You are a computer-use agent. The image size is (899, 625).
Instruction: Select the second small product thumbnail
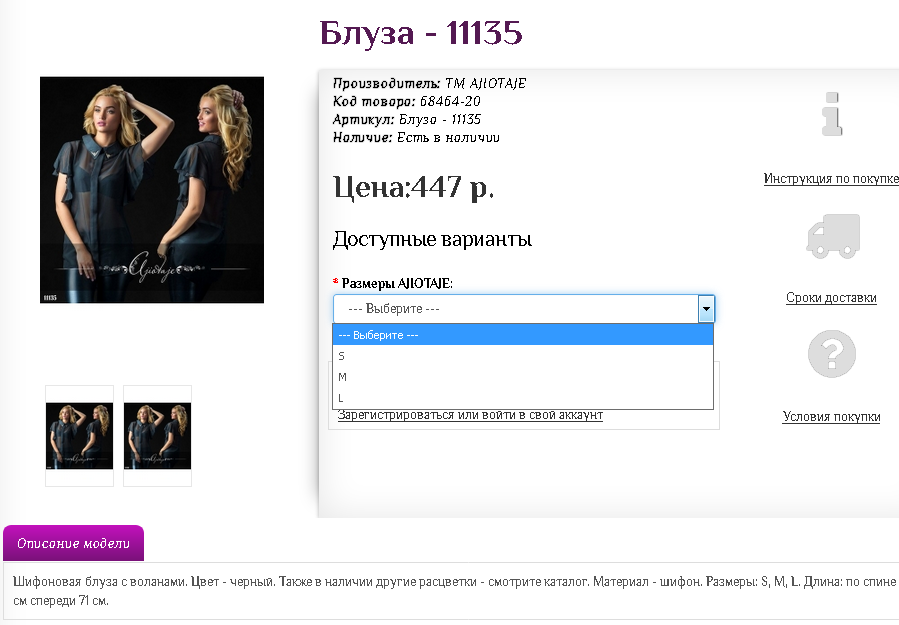point(158,436)
